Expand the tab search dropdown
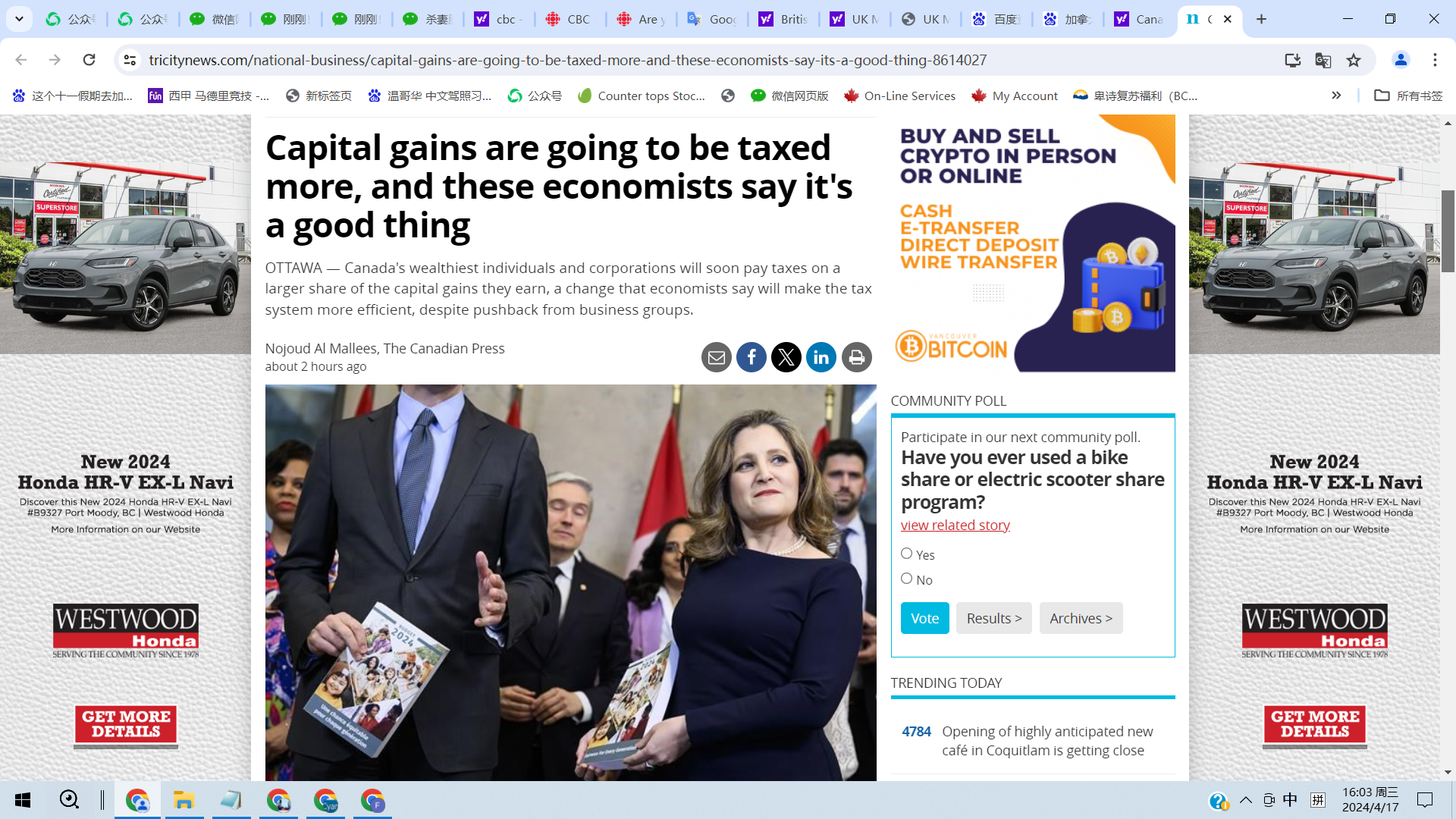The height and width of the screenshot is (819, 1456). 19,19
